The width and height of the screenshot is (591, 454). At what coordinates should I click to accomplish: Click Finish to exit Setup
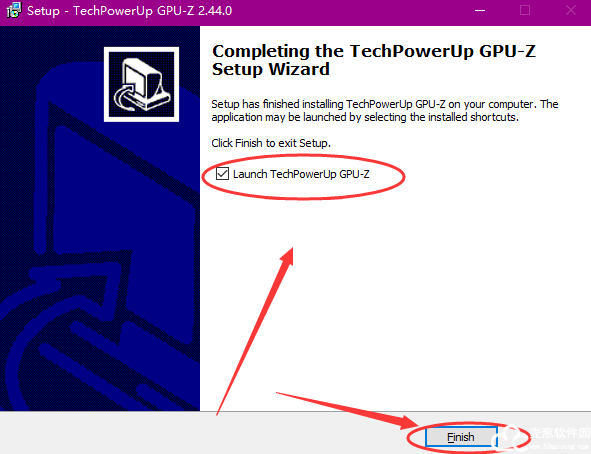coord(461,437)
